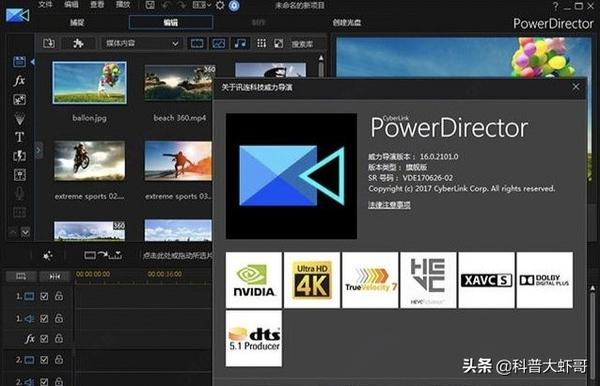Screen dimensions: 600x386
Task: Toggle the video filter in the media library
Action: point(197,43)
